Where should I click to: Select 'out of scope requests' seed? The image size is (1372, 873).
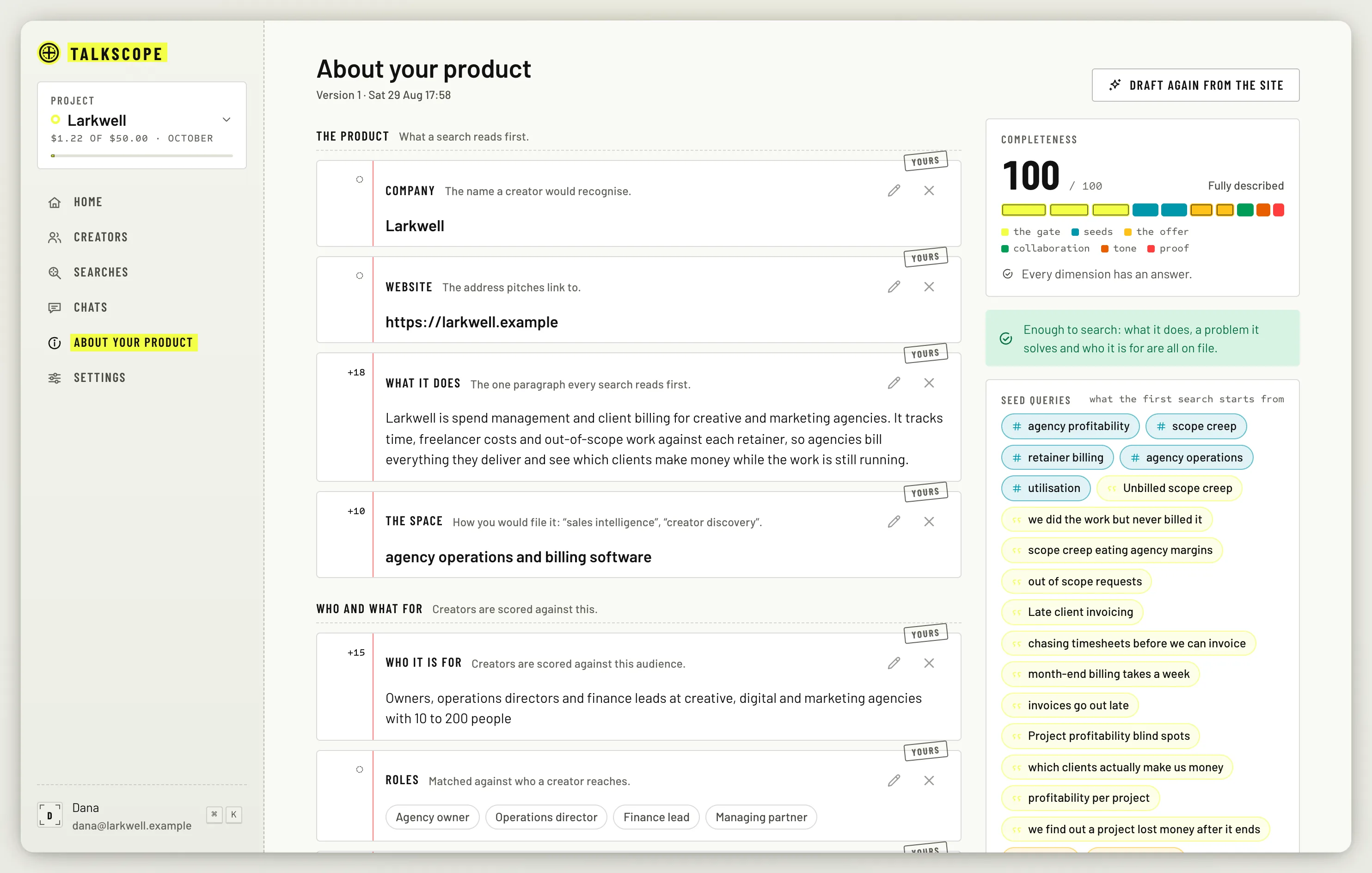1076,582
